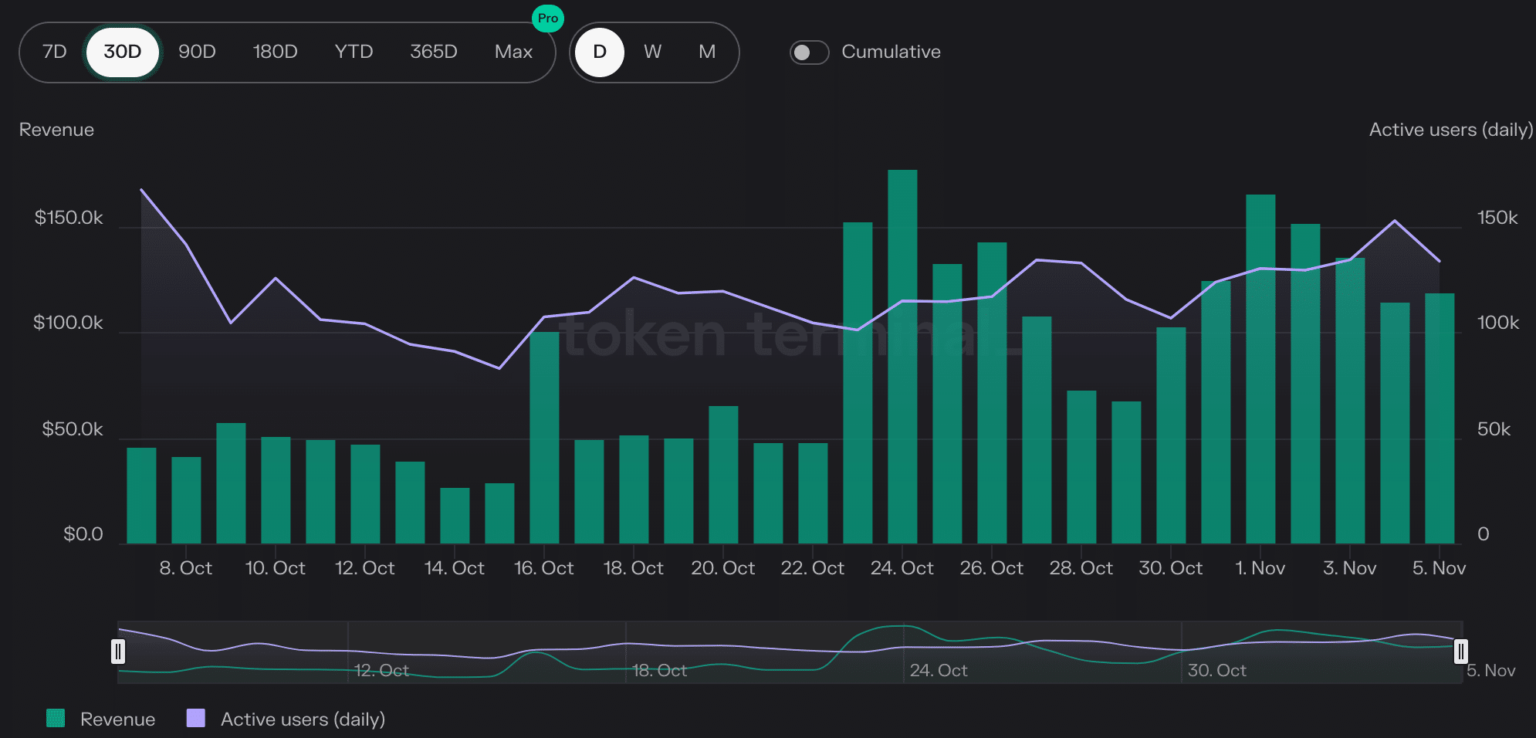Toggle Revenue series in legend
Image resolution: width=1536 pixels, height=738 pixels.
point(117,719)
